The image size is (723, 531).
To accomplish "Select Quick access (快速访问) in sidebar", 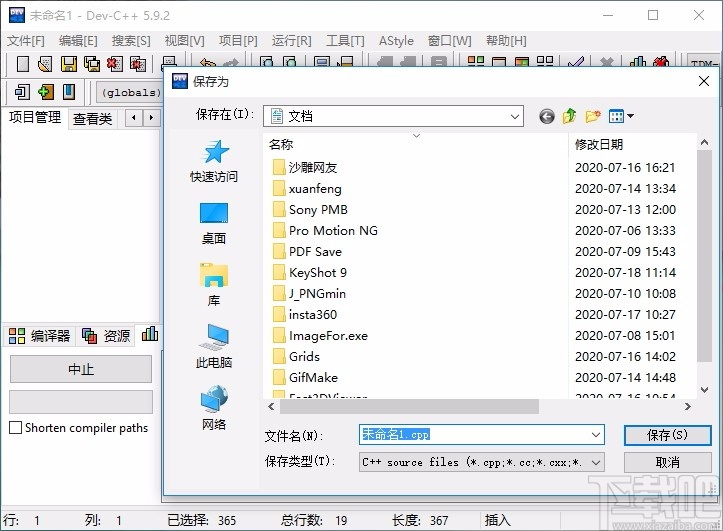I will click(214, 161).
